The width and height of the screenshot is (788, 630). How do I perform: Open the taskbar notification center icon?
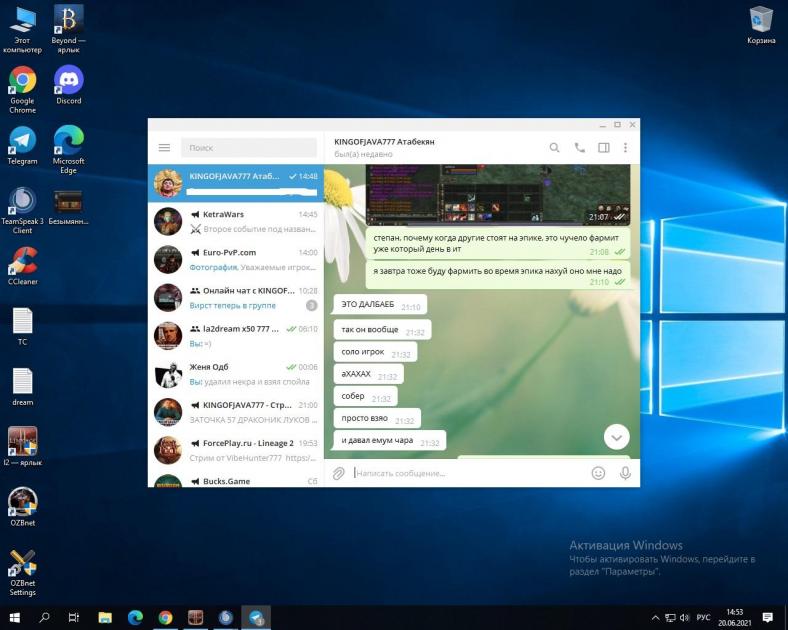click(x=767, y=617)
